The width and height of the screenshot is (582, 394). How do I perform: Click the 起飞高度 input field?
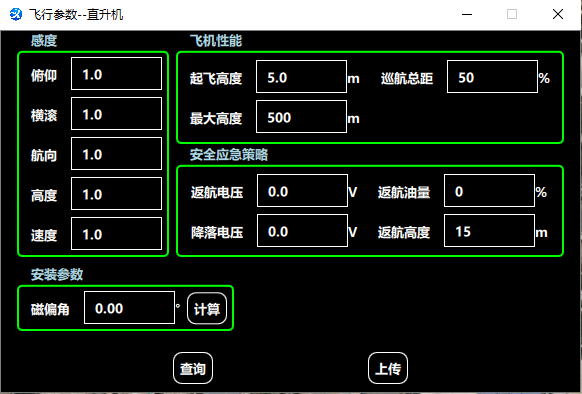(x=301, y=76)
